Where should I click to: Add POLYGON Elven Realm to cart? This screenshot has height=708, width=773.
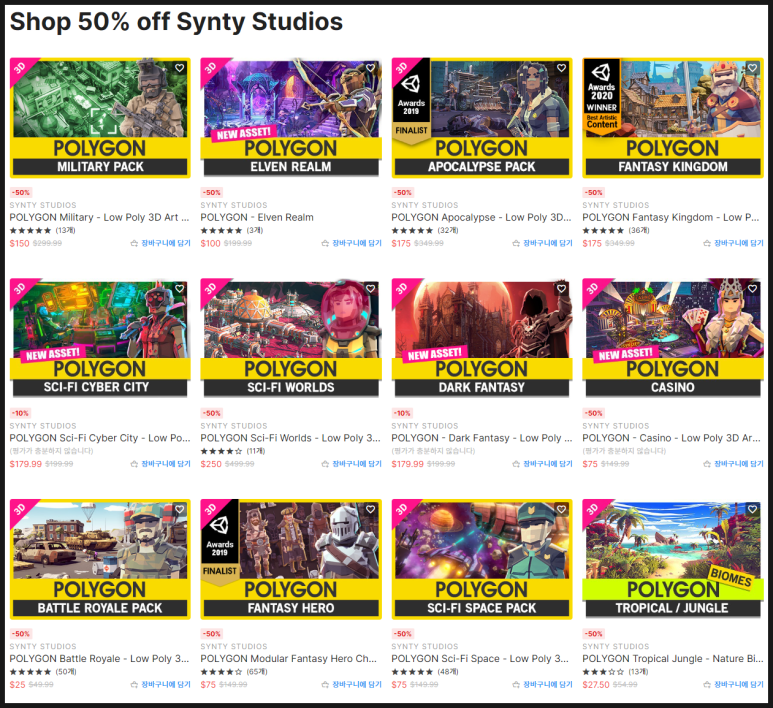[x=351, y=243]
